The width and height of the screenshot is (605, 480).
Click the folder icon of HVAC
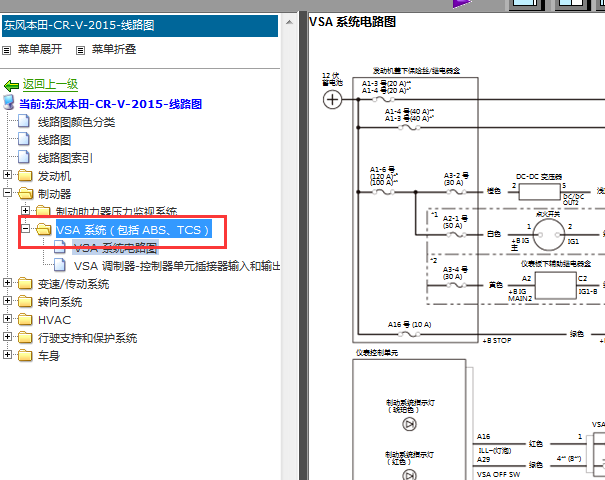pyautogui.click(x=25, y=319)
